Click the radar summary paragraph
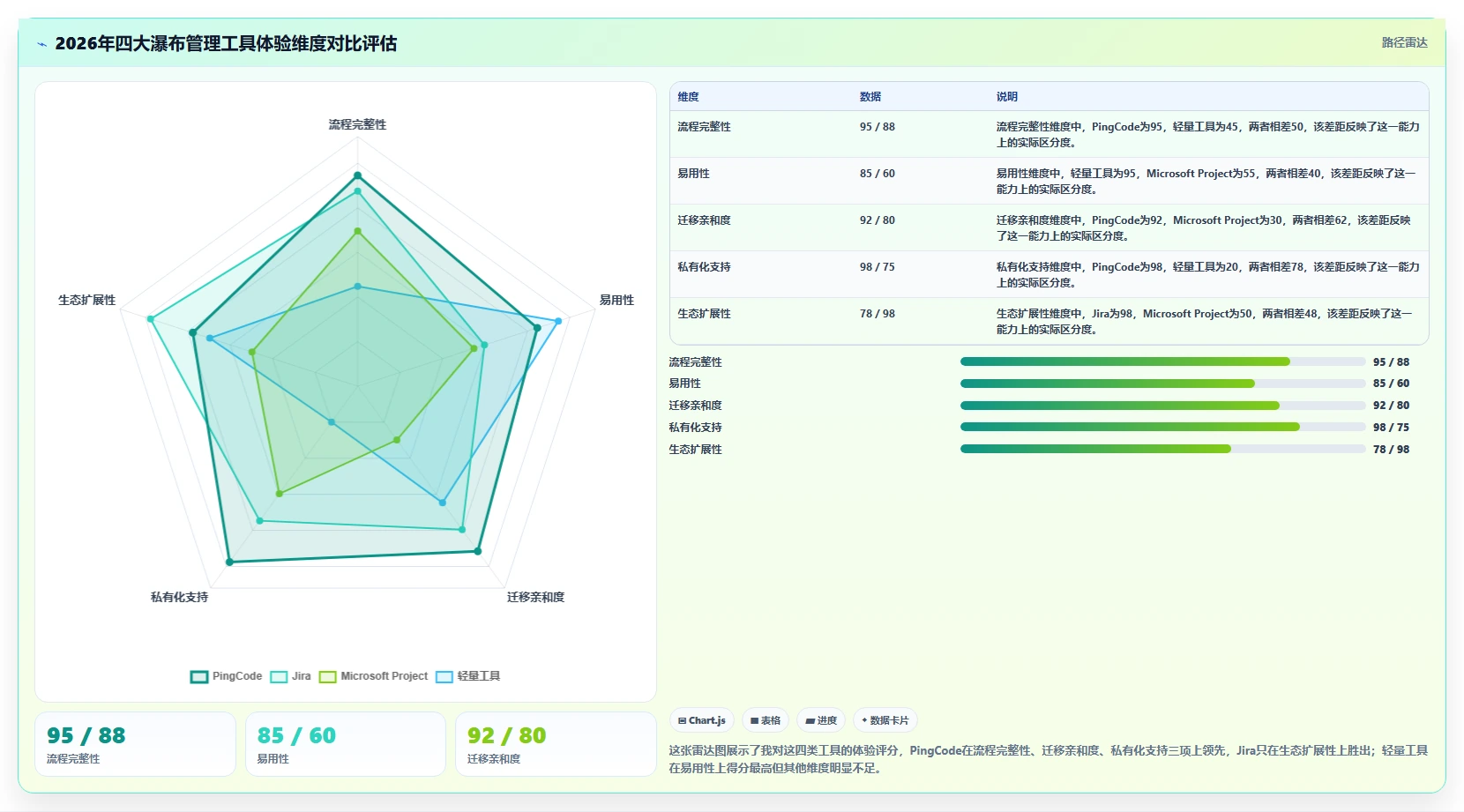The height and width of the screenshot is (812, 1464). pyautogui.click(x=1048, y=759)
